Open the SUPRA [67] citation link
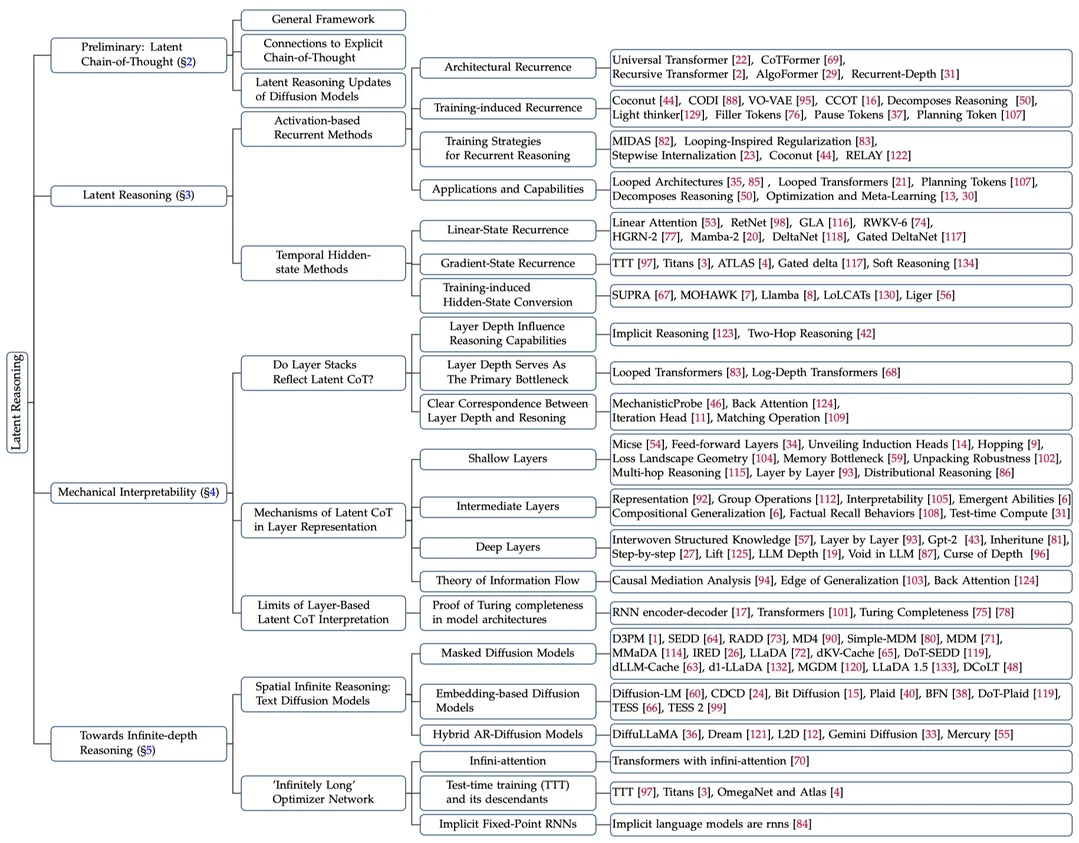Image resolution: width=1079 pixels, height=843 pixels. 643,295
